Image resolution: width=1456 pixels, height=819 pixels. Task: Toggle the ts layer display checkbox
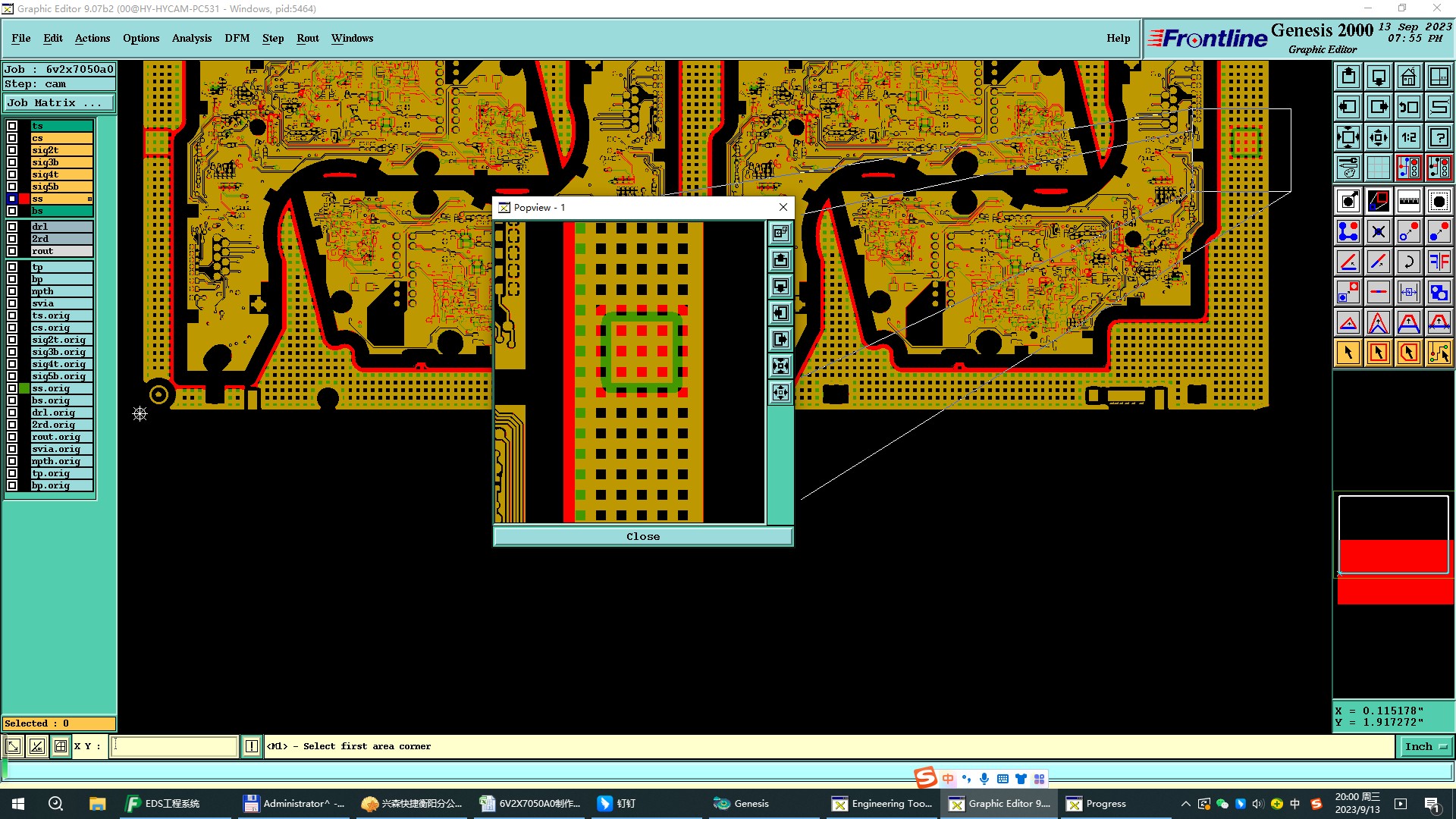pos(12,126)
